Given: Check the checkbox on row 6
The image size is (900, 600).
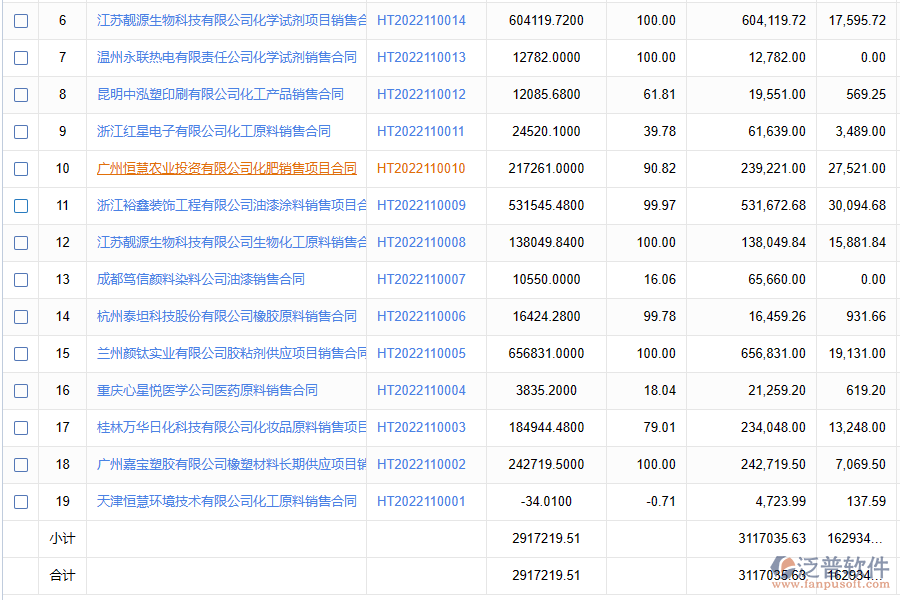Looking at the screenshot, I should pyautogui.click(x=21, y=20).
